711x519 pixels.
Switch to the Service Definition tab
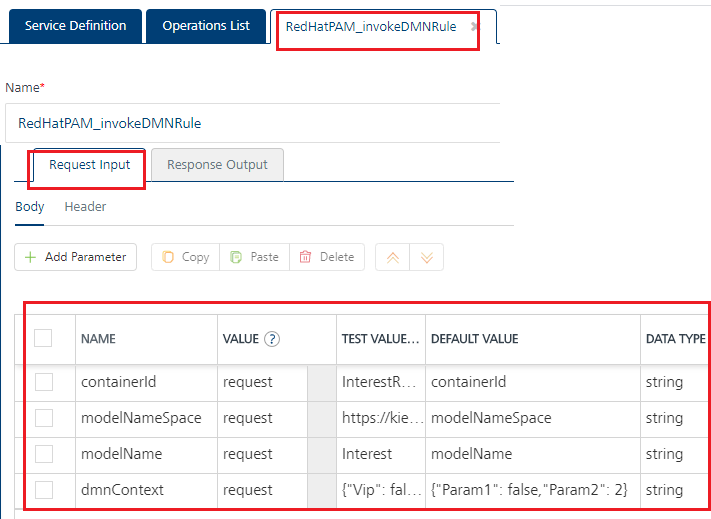tap(75, 26)
